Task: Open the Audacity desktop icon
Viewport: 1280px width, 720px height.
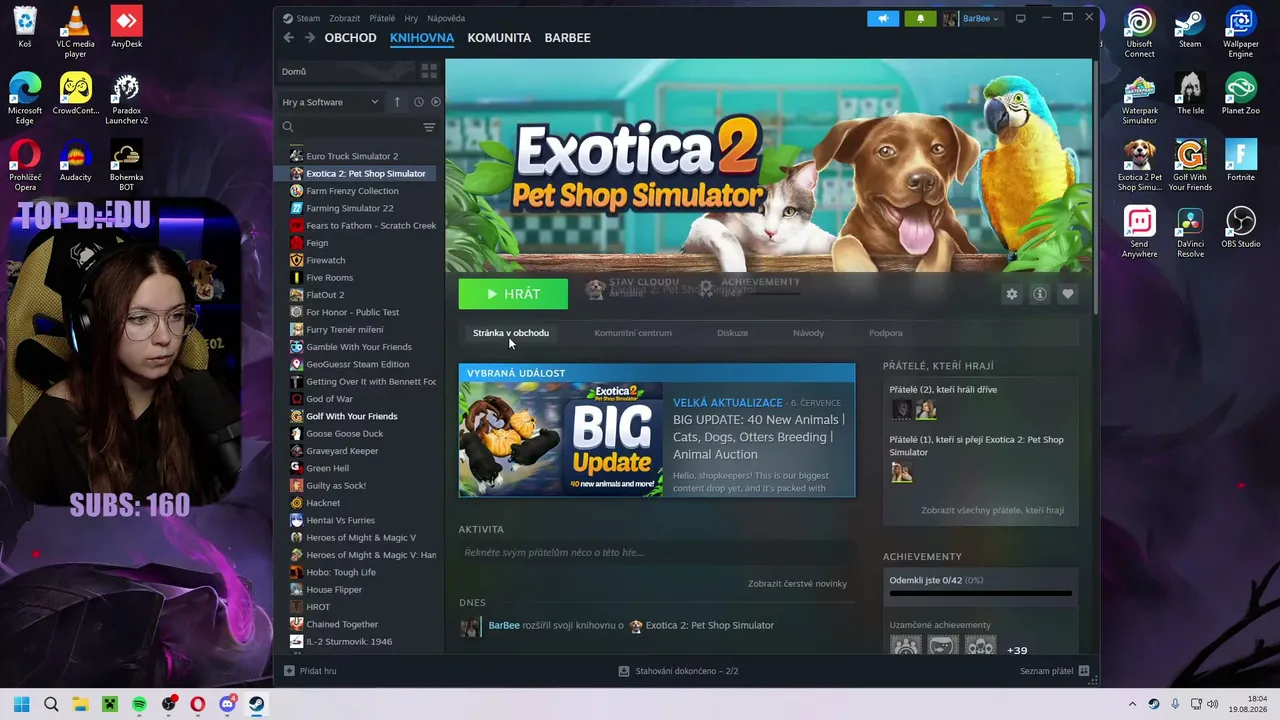Action: 75,161
